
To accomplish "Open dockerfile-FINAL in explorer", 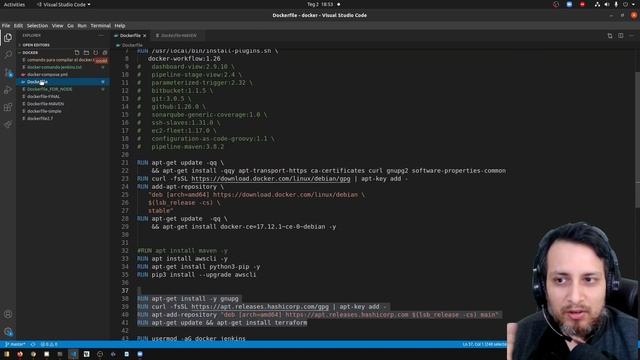I will pos(43,97).
